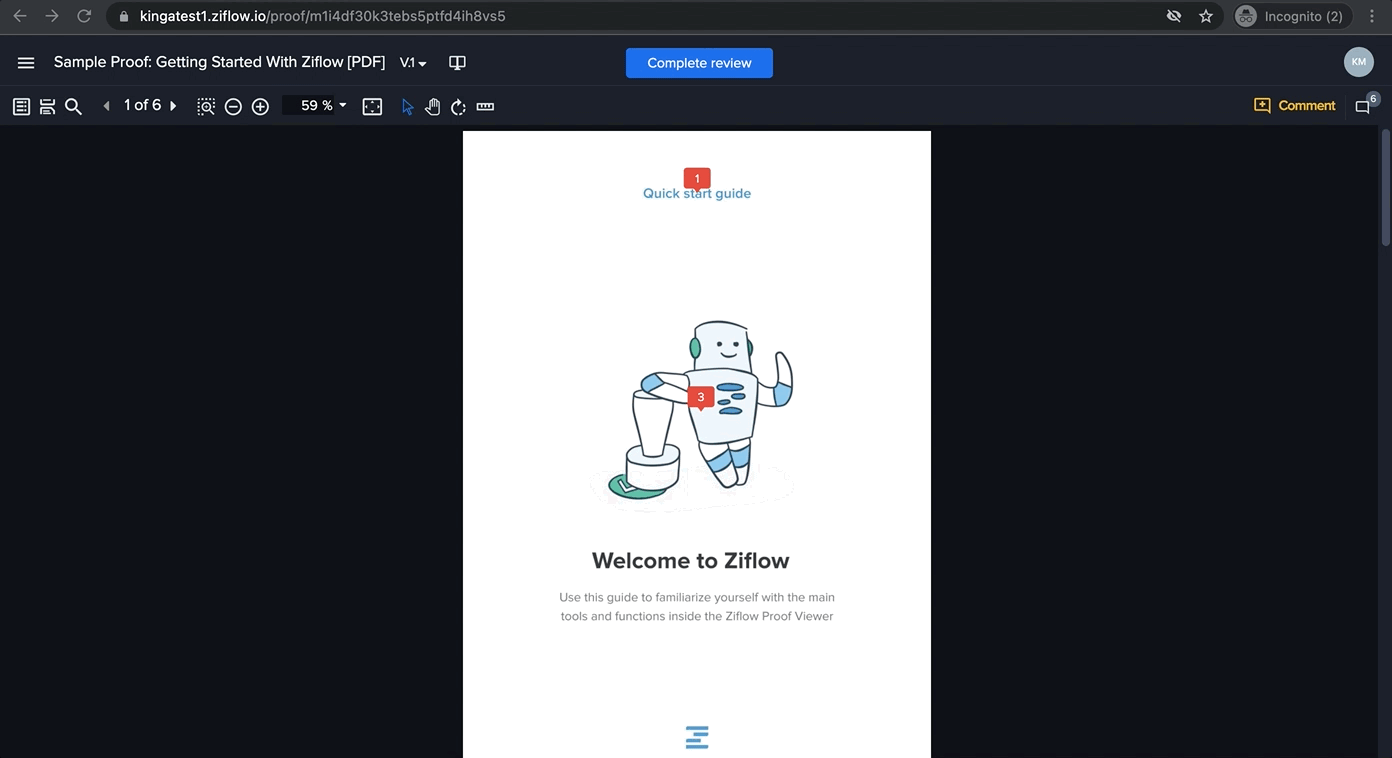Screen dimensions: 1392x758
Task: Click the robot illustration in proof
Action: 692,417
